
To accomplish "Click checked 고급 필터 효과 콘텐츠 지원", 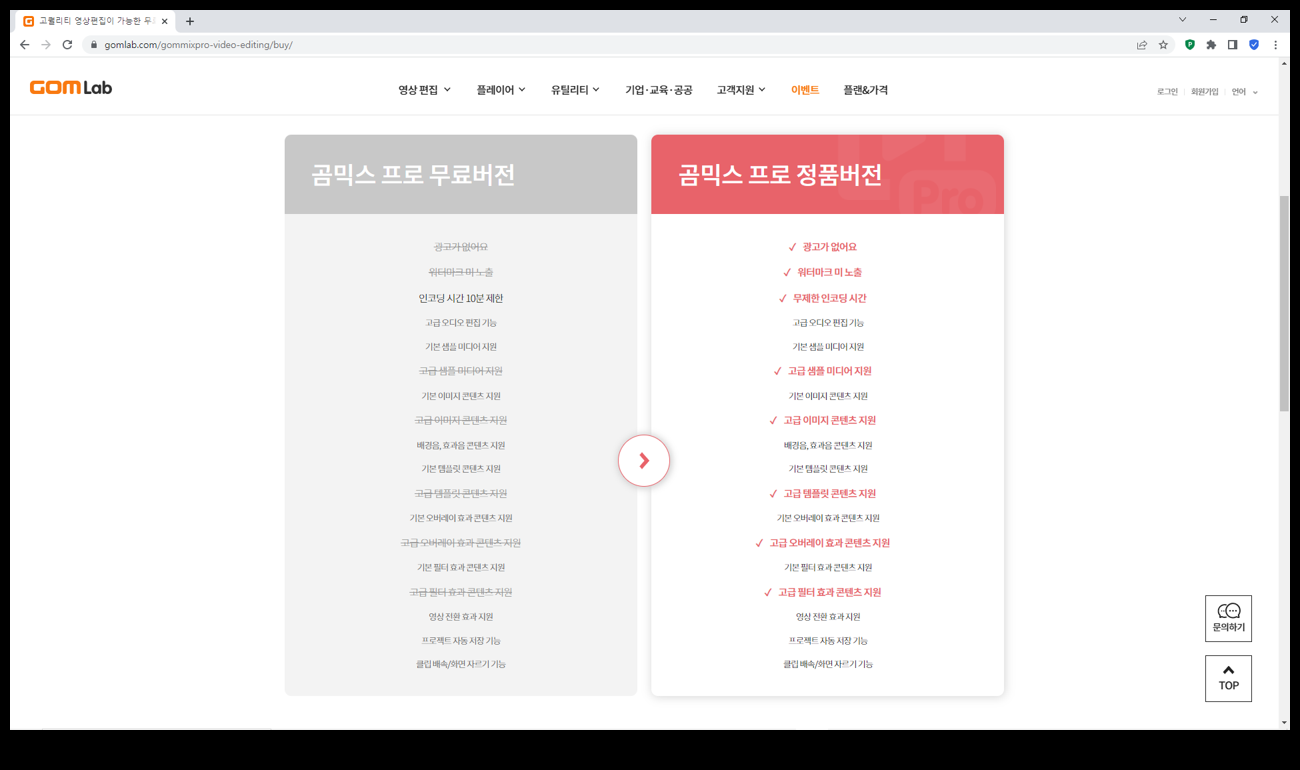I will [x=830, y=592].
